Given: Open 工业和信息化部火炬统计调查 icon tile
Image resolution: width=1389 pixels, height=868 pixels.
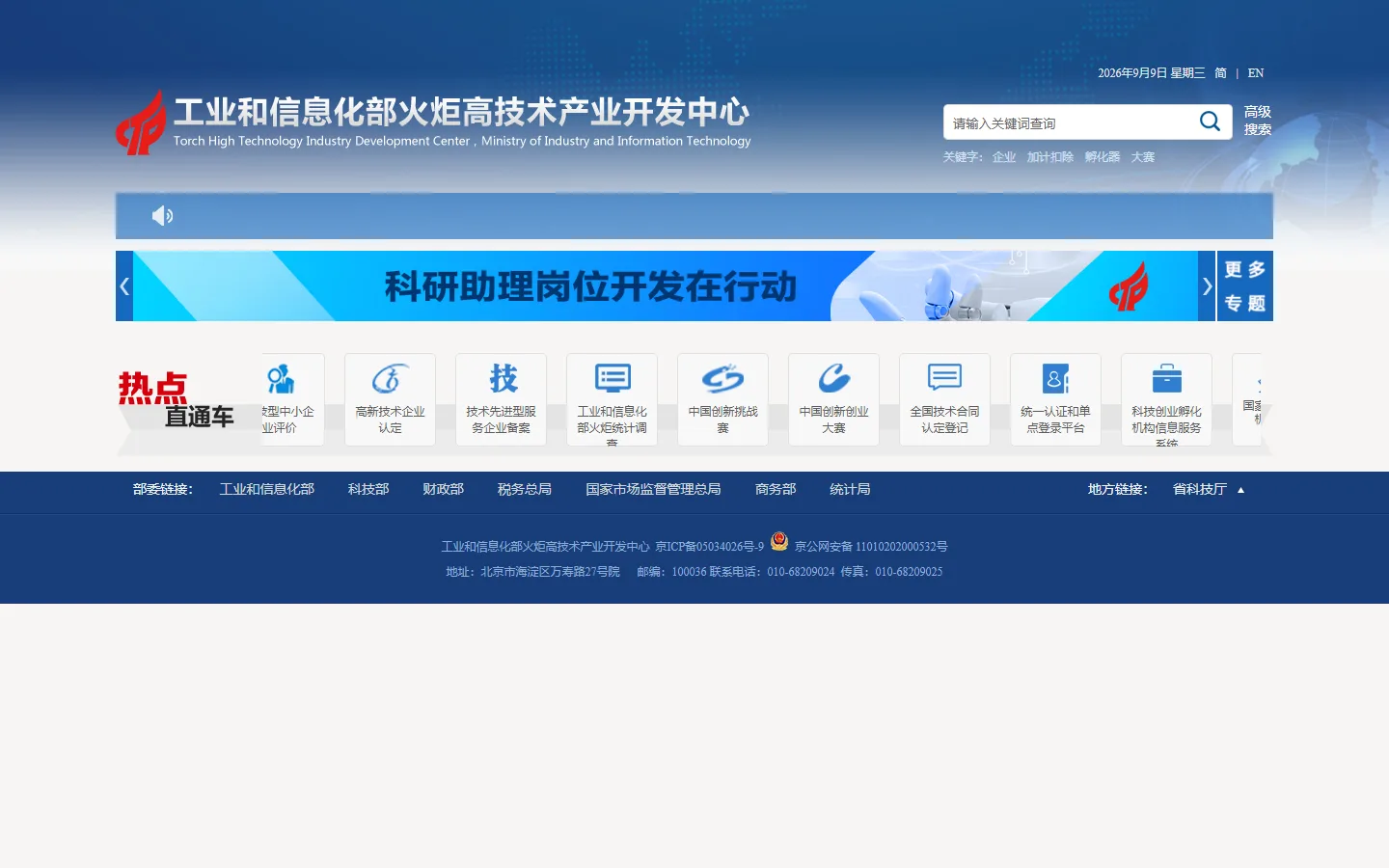Looking at the screenshot, I should pos(612,399).
